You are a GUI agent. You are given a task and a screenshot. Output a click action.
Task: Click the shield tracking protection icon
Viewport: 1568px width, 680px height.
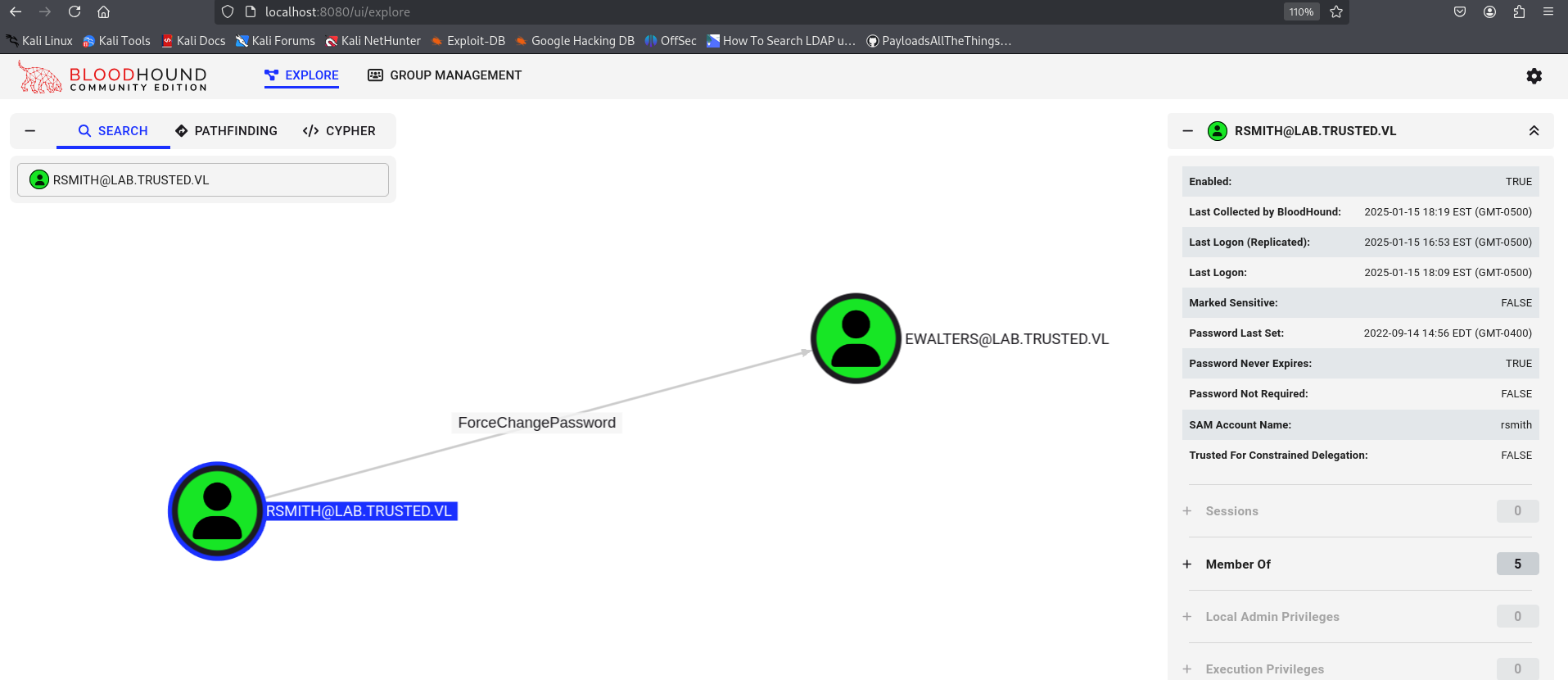pos(228,11)
